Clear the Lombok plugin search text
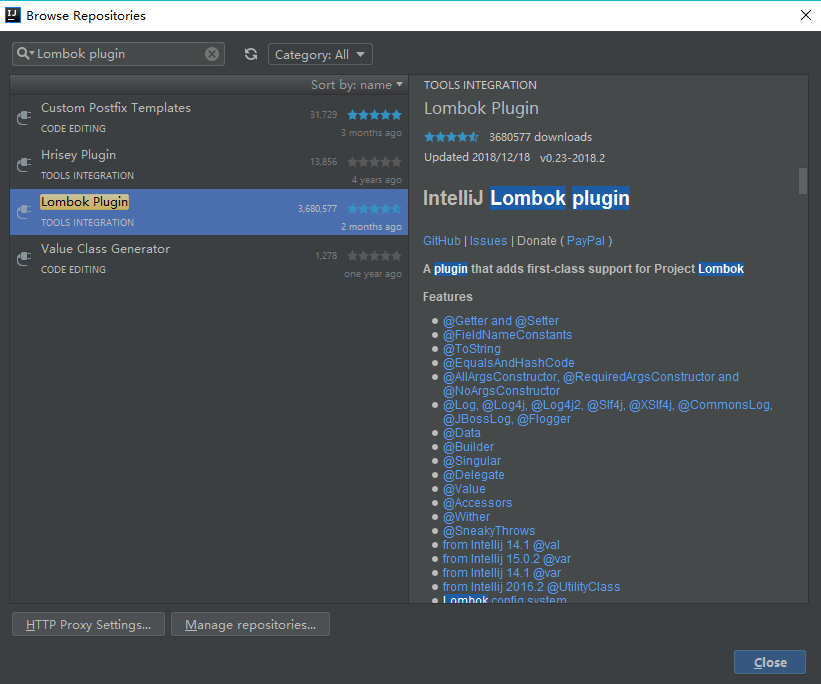This screenshot has width=821, height=684. 212,54
